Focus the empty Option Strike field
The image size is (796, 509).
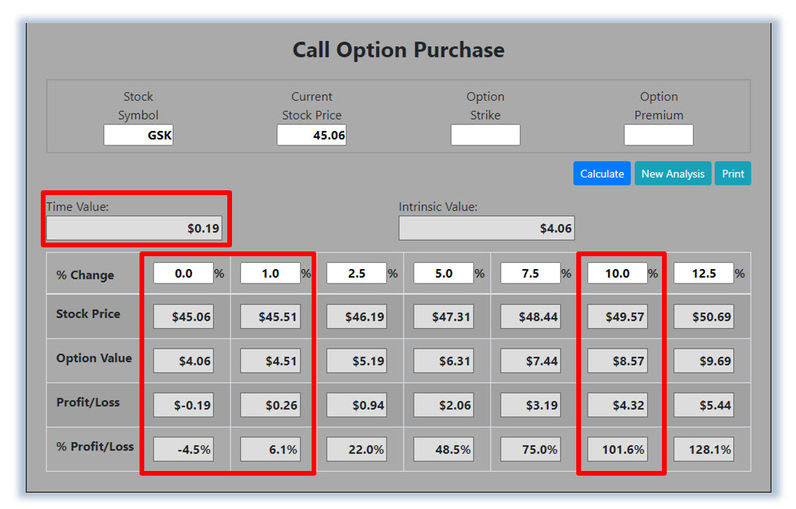pos(485,135)
